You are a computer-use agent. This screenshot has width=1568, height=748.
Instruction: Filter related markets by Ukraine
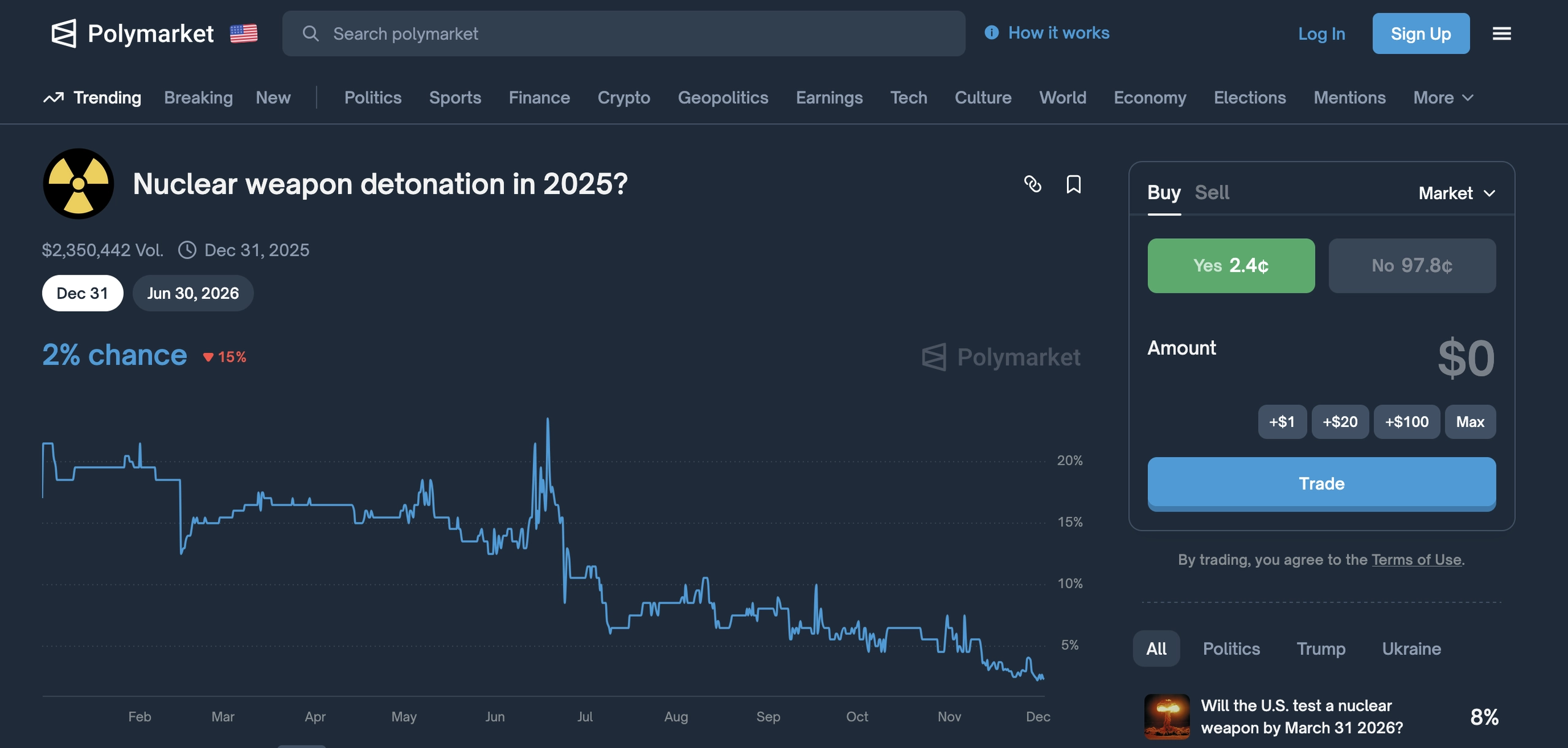[x=1411, y=649]
